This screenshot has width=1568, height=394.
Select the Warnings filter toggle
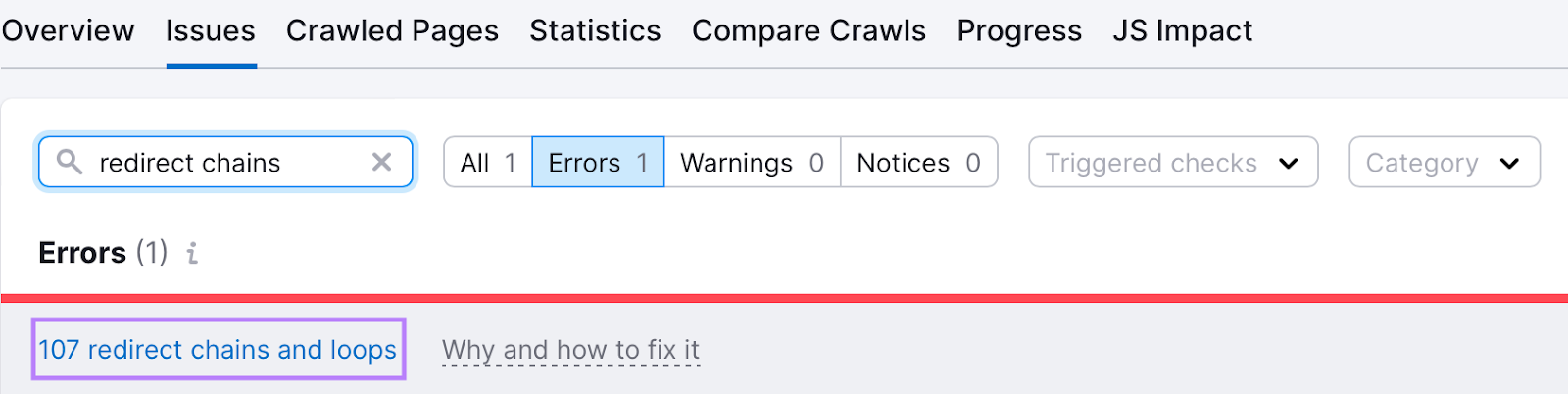[x=753, y=162]
